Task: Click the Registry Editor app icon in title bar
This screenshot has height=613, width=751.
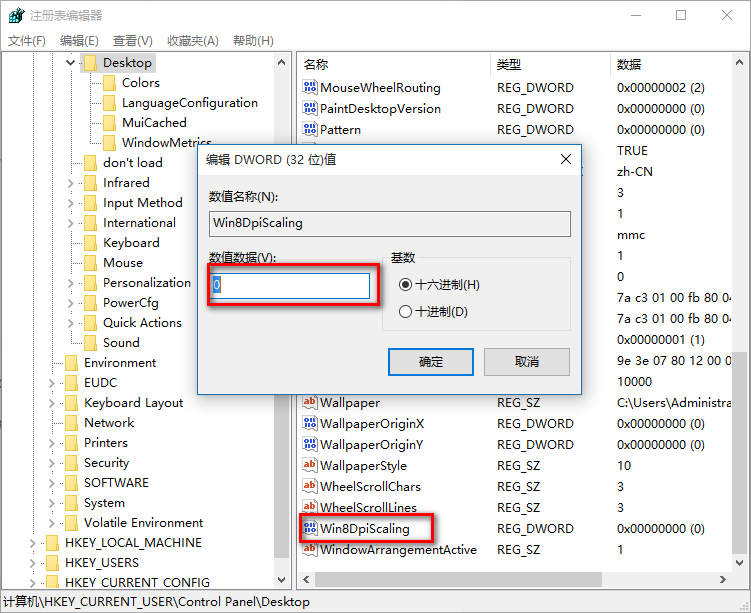Action: [x=16, y=15]
